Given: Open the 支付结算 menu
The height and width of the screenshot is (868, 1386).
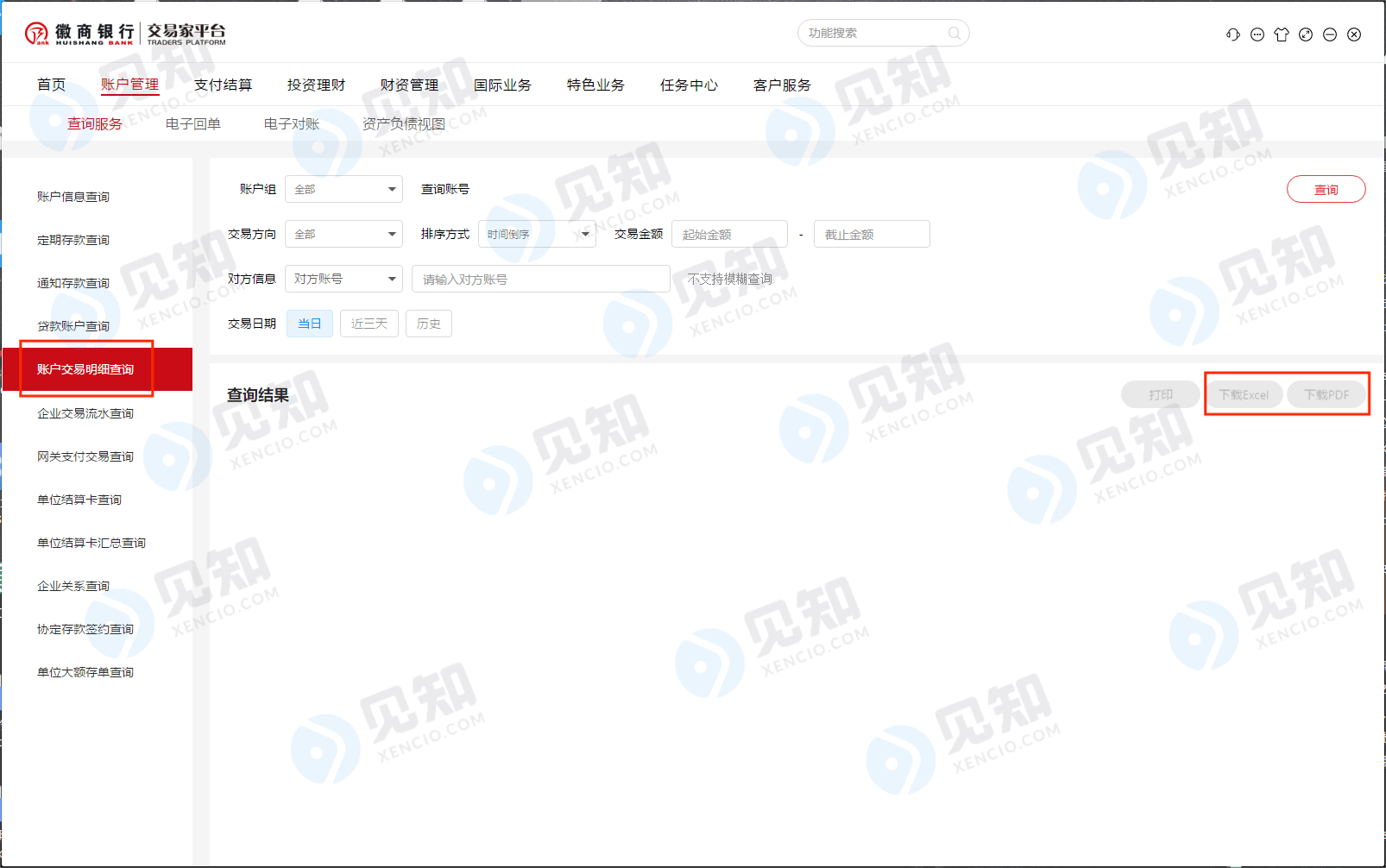Looking at the screenshot, I should 223,85.
